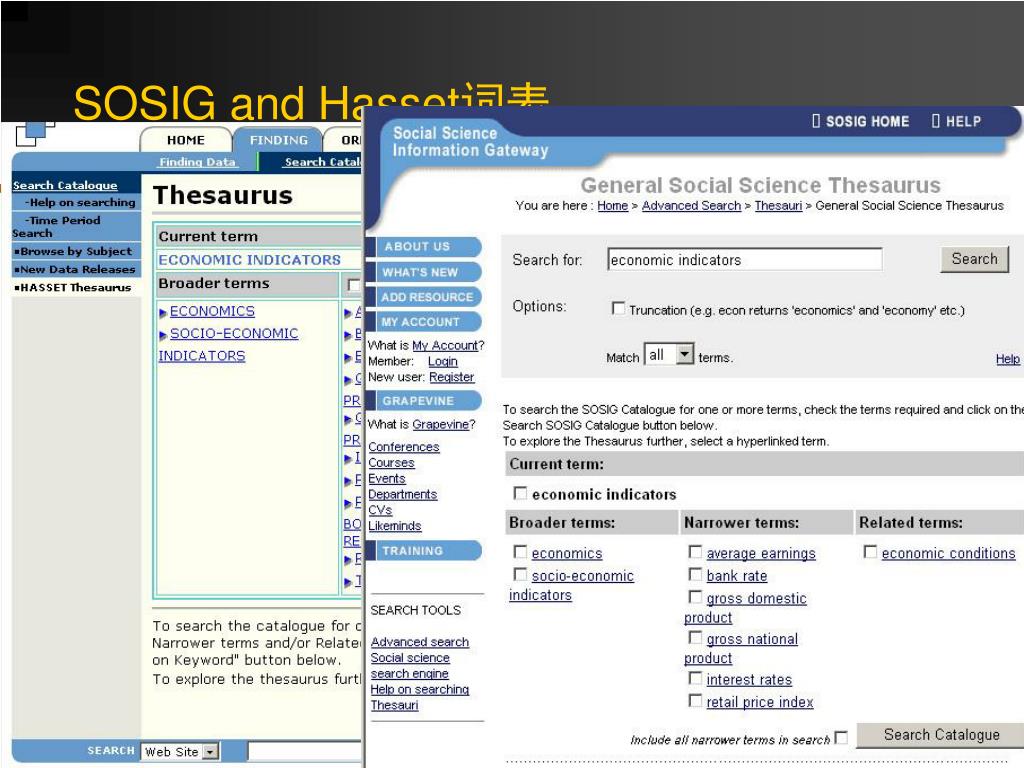
Task: Tick the Broader terms header checkbox in Thesaurus window
Action: 354,285
